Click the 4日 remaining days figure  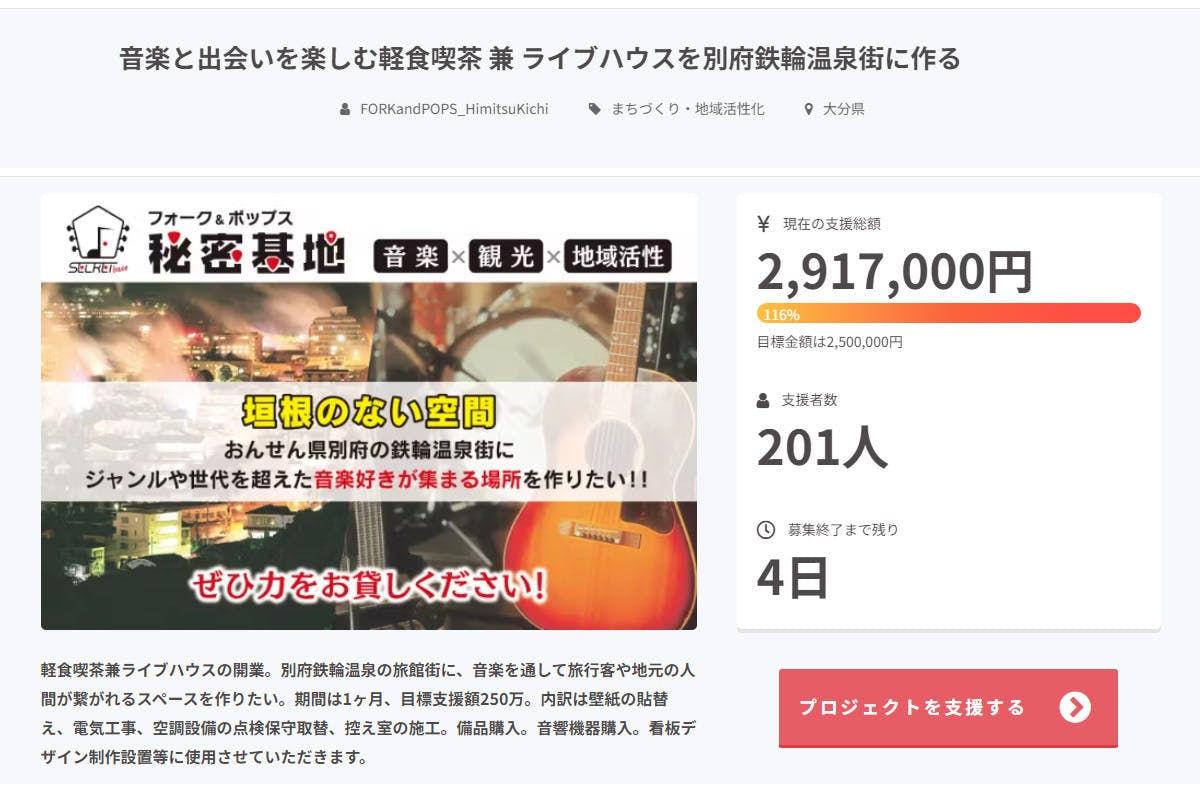[x=793, y=577]
